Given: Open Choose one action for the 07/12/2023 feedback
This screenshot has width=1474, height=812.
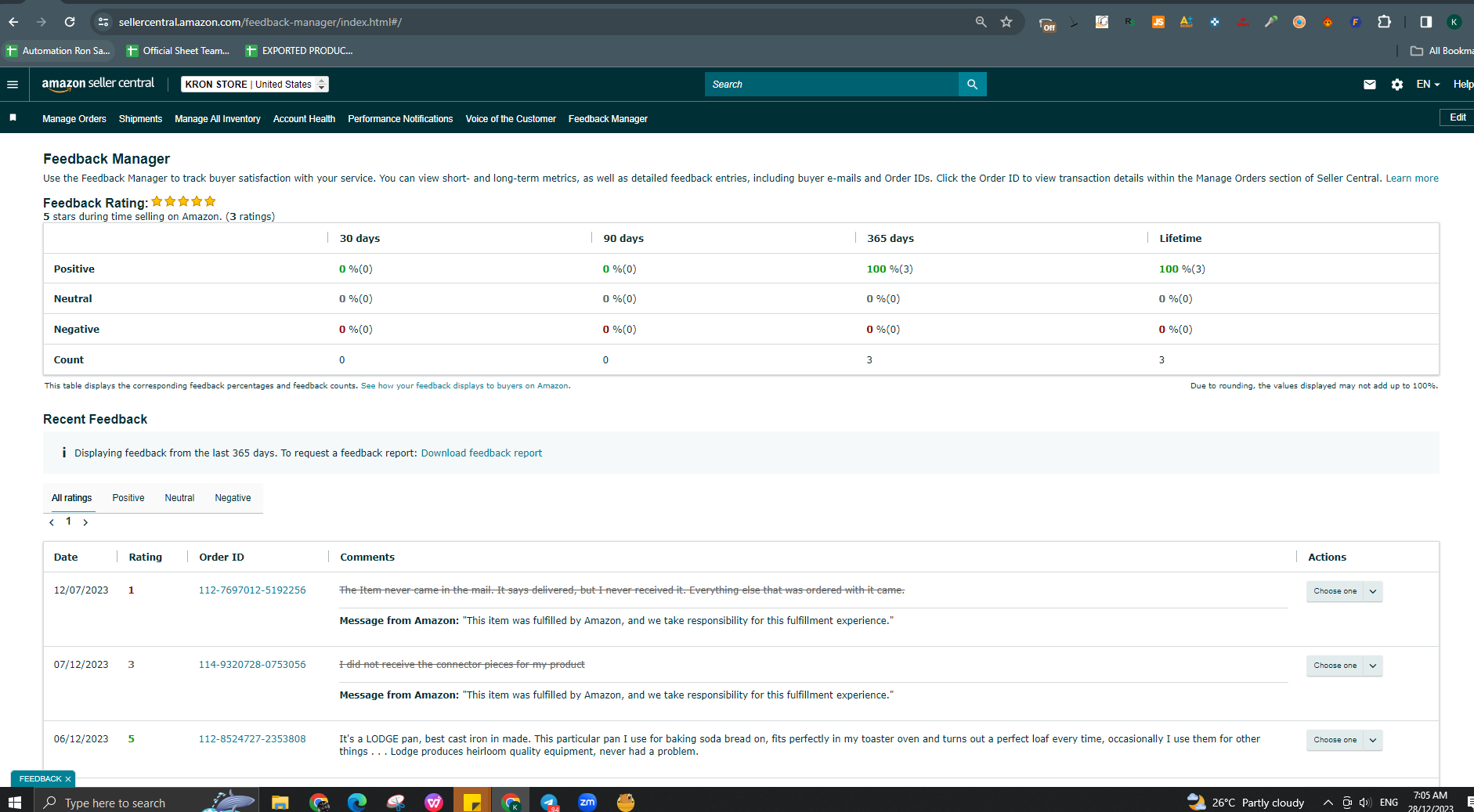Looking at the screenshot, I should point(1344,666).
